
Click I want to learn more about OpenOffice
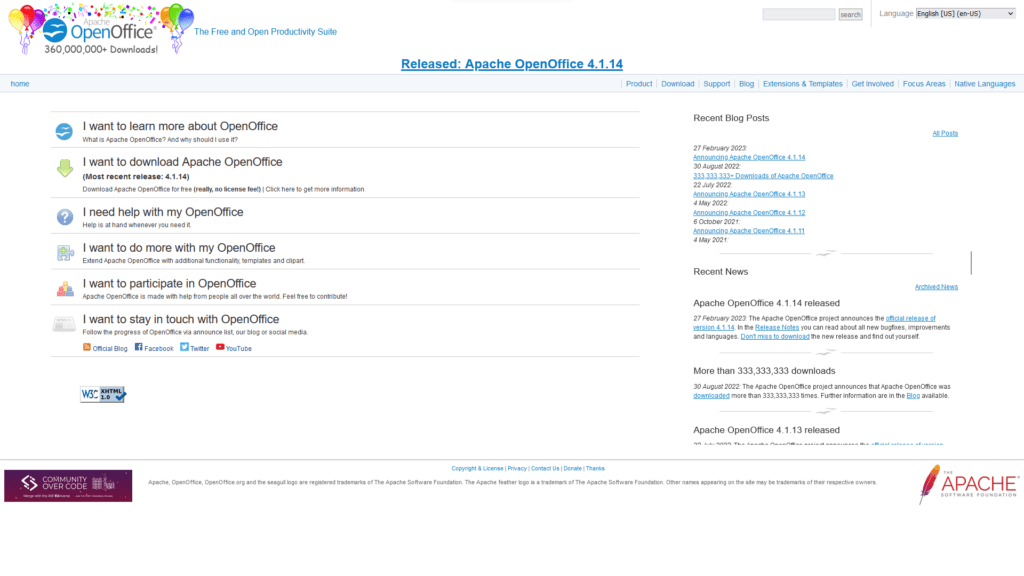180,126
